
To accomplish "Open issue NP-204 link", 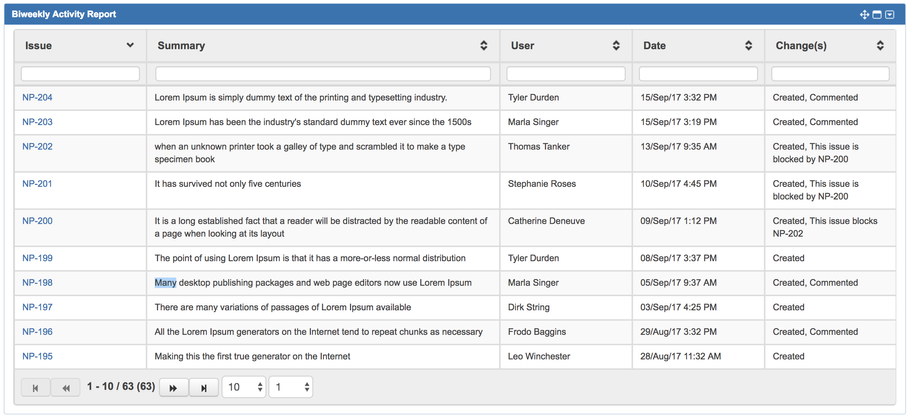I will (x=37, y=97).
